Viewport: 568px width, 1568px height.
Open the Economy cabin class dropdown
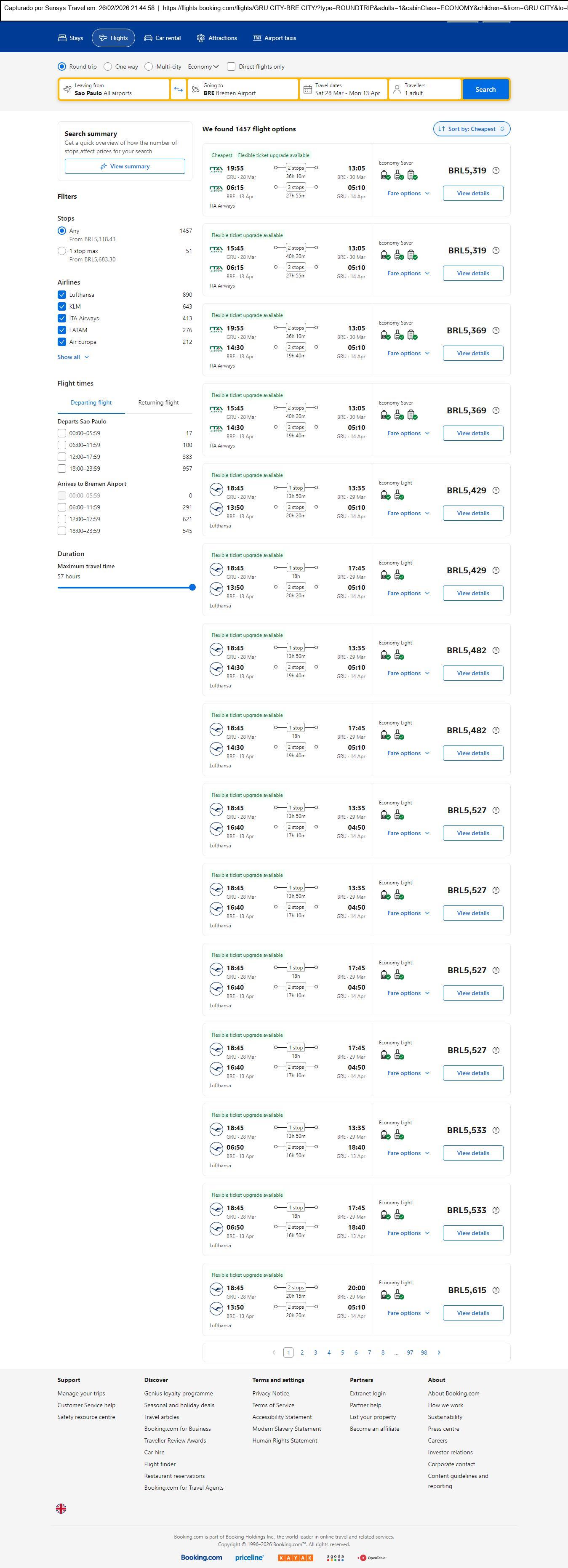click(x=203, y=67)
